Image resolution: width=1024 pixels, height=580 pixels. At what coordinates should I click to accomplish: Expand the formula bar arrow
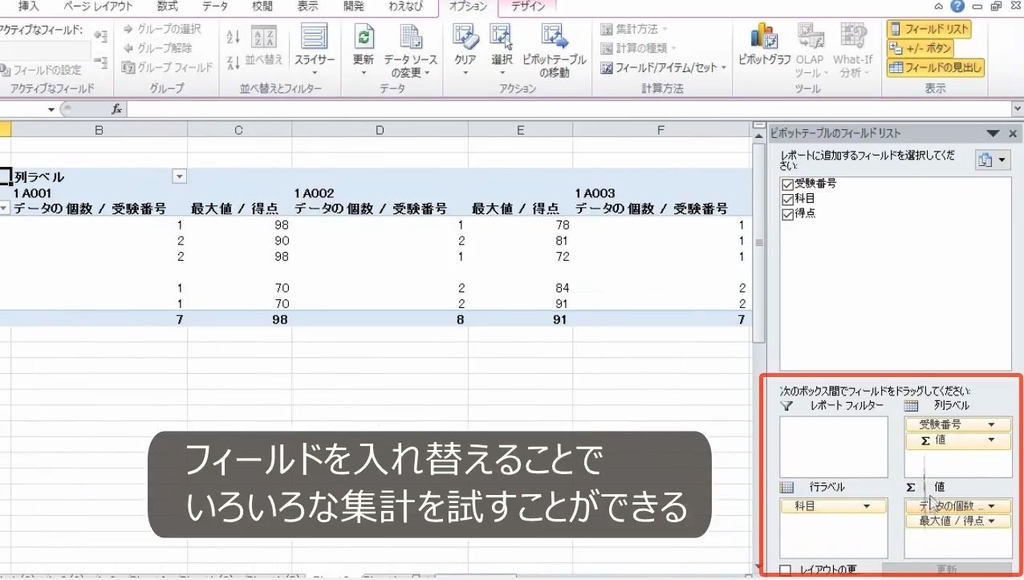pos(1017,109)
